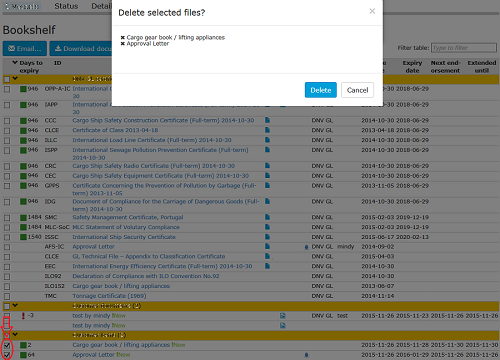Image resolution: width=500 pixels, height=360 pixels.
Task: Click the Expiry date column header
Action: [x=412, y=67]
